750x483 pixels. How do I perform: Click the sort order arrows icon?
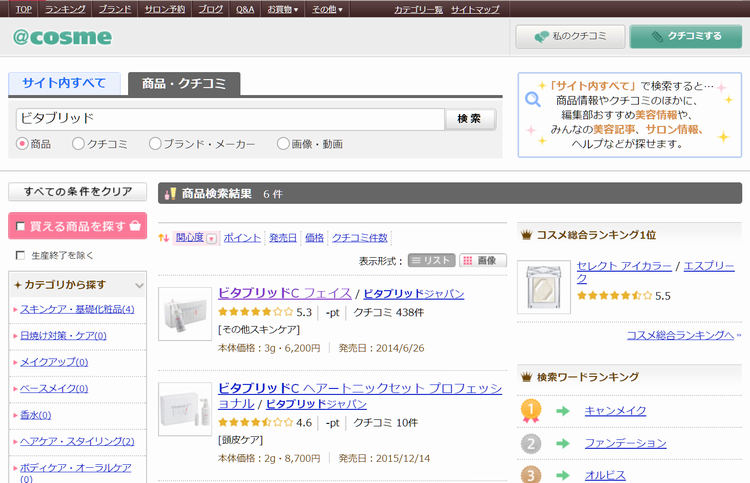point(164,238)
